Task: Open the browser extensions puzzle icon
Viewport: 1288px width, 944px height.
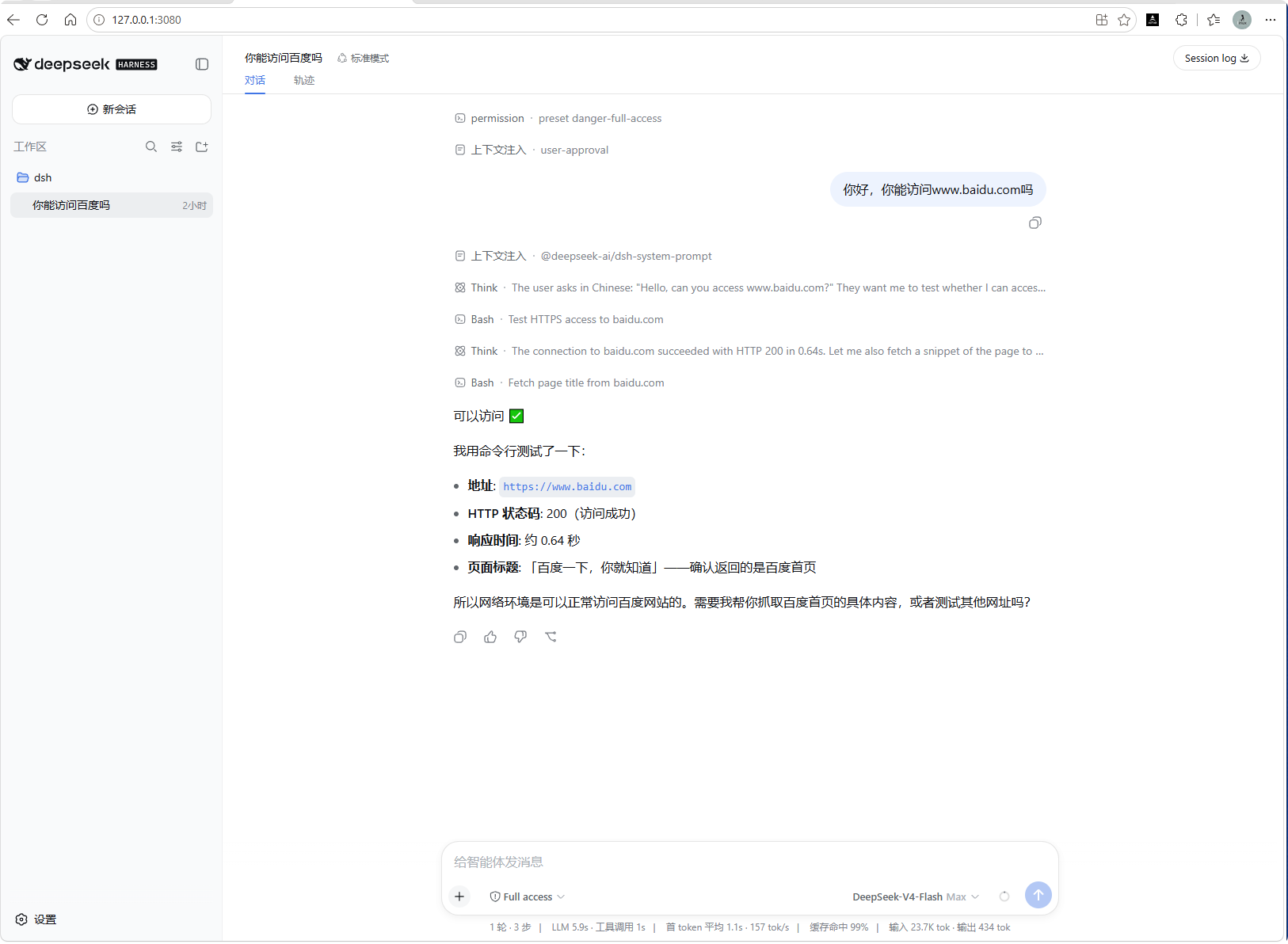Action: (x=1181, y=20)
